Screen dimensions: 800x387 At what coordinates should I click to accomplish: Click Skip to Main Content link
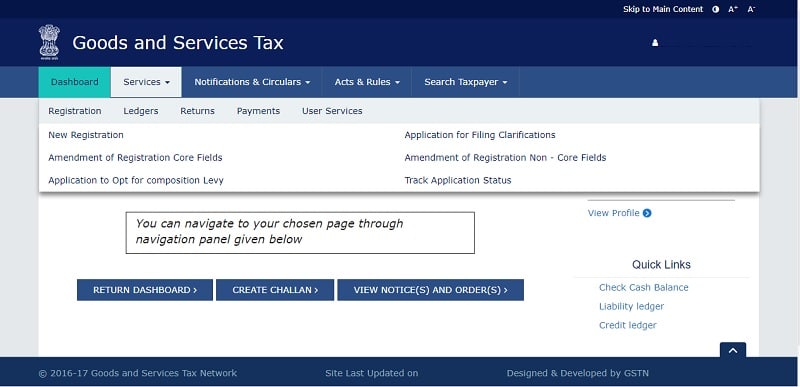(663, 9)
